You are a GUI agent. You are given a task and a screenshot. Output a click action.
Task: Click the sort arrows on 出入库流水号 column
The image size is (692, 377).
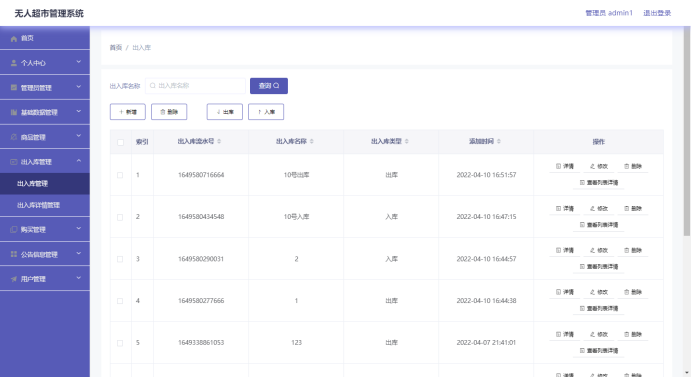click(219, 141)
